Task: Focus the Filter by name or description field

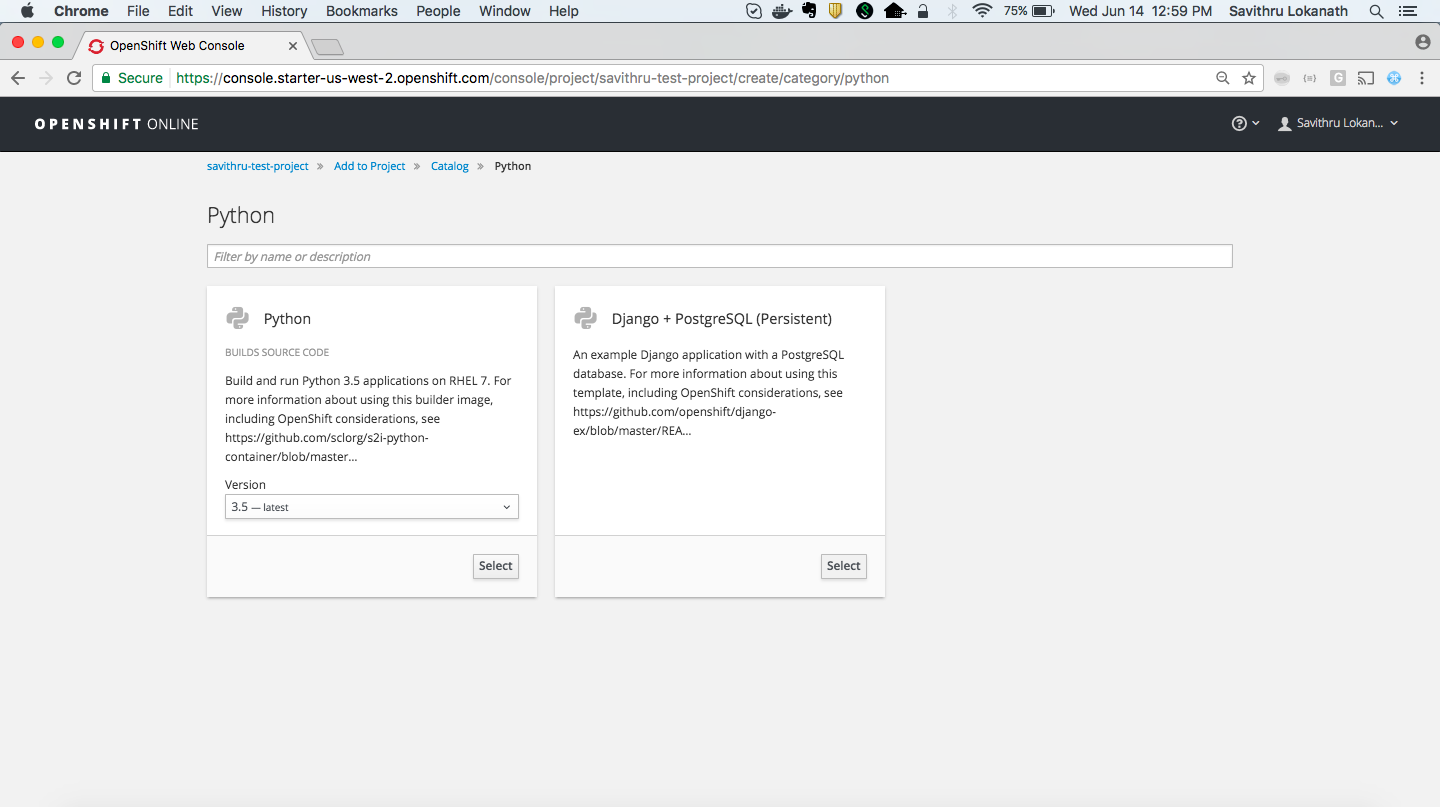Action: click(719, 256)
